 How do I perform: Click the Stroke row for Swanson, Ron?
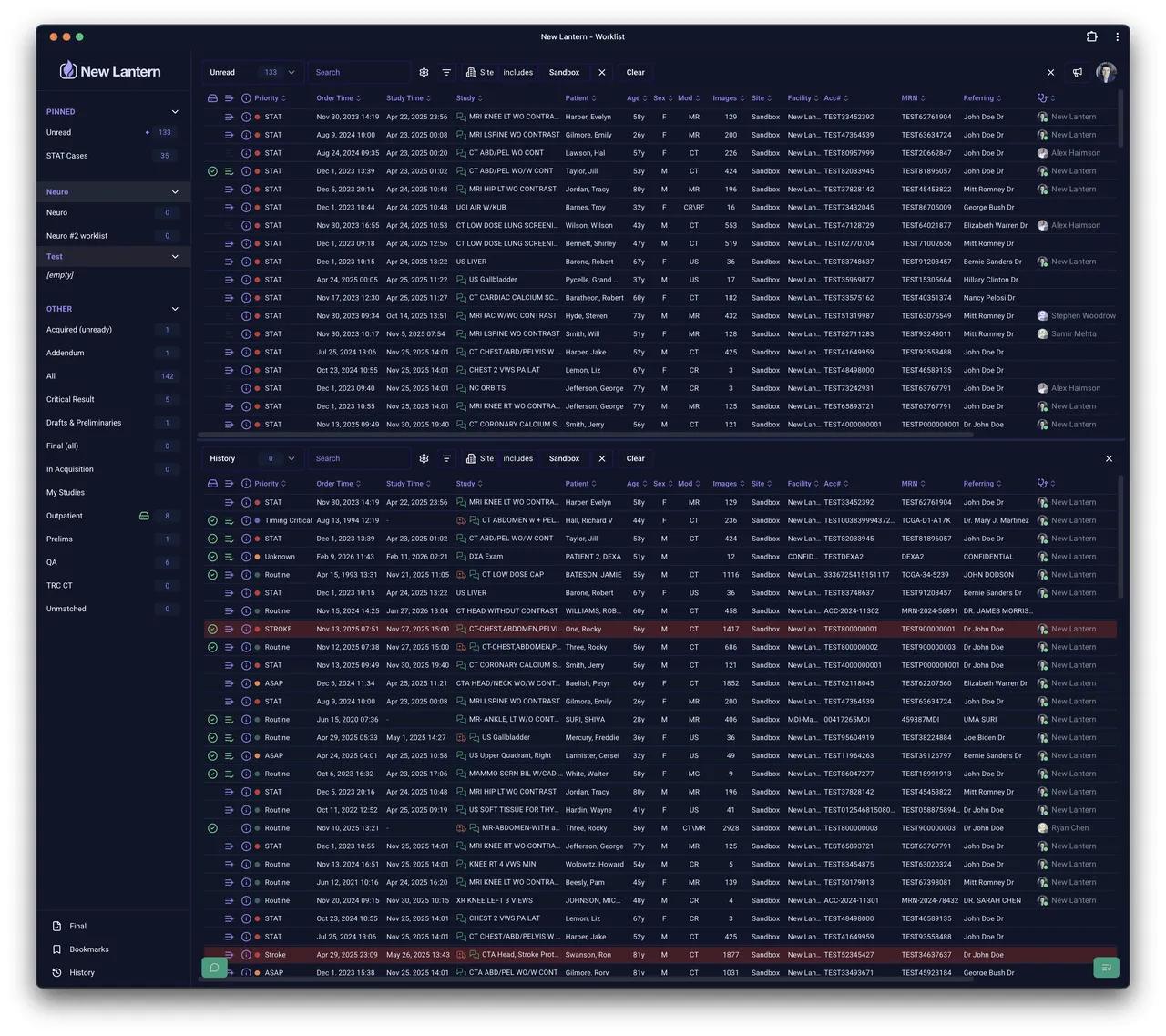(x=660, y=955)
